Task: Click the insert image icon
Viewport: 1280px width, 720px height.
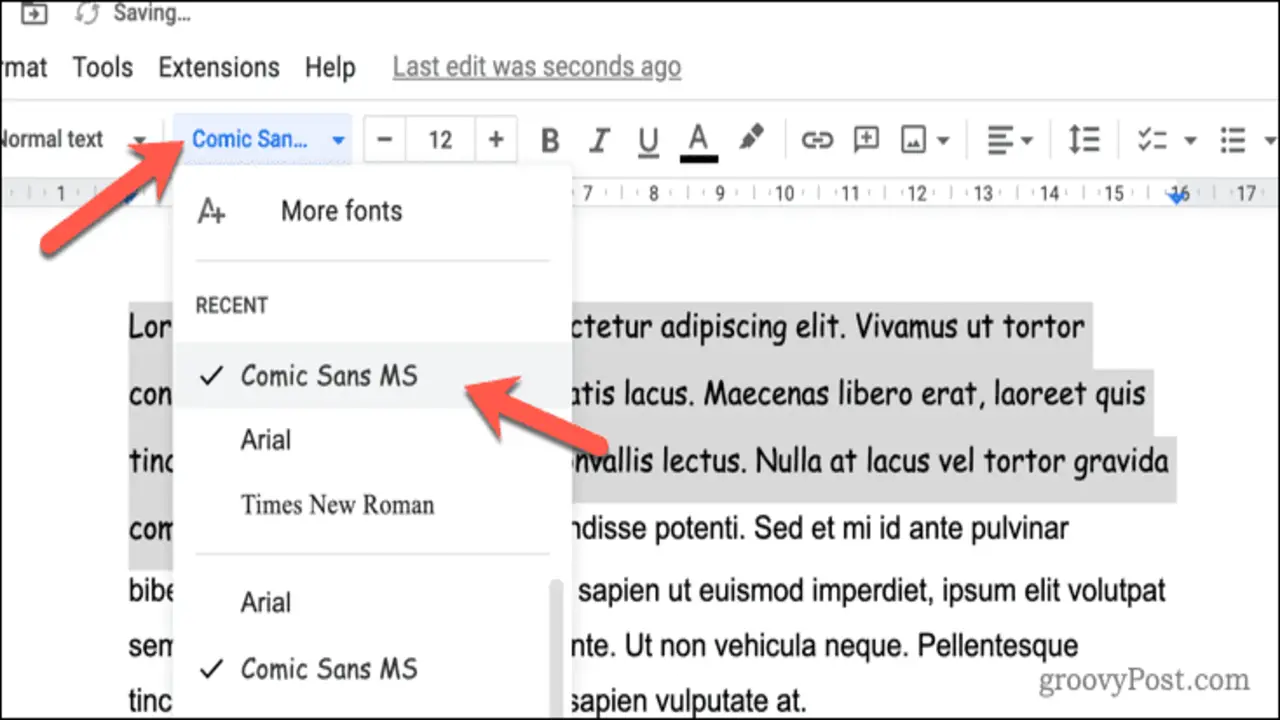Action: 914,140
